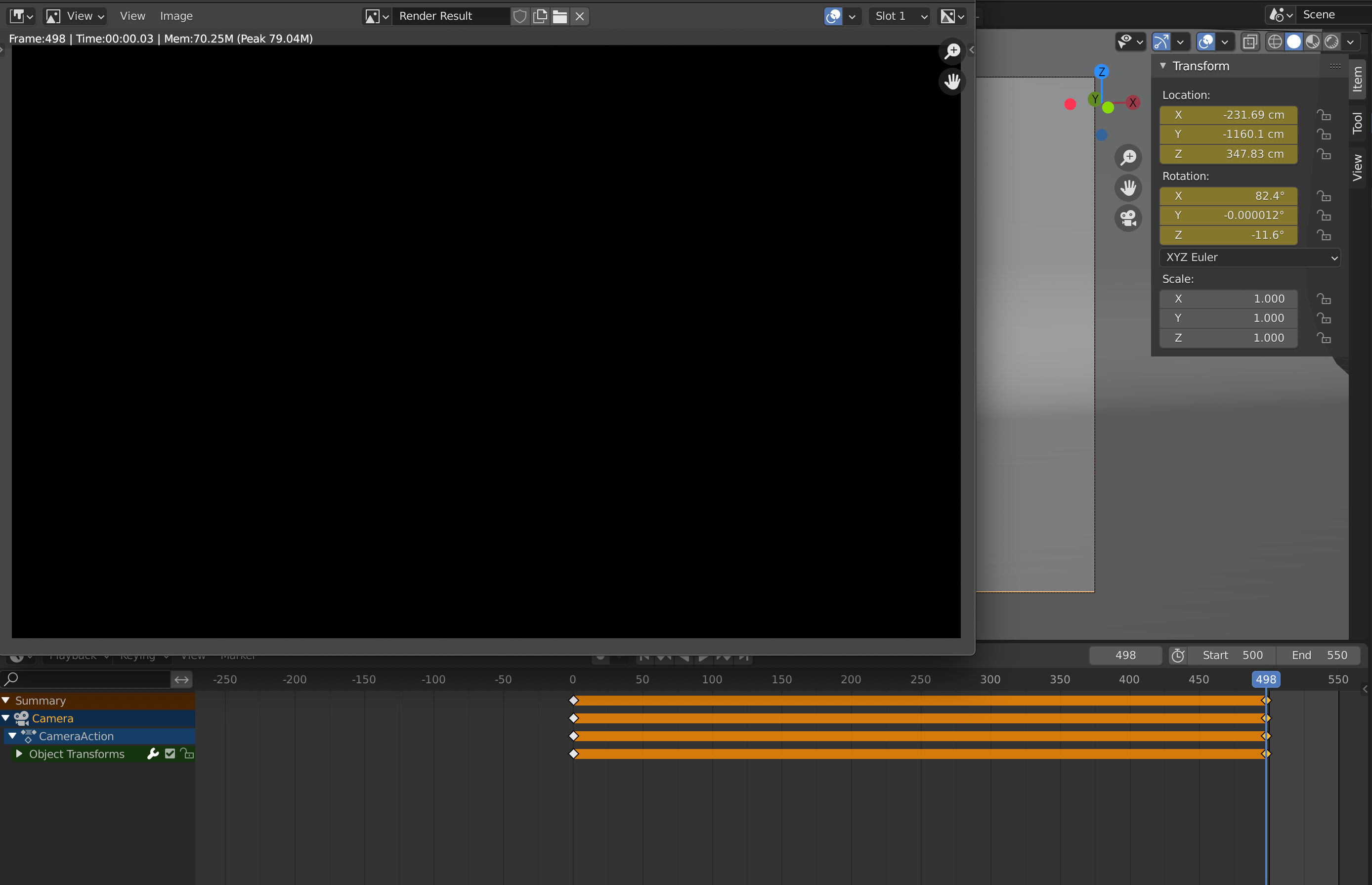Switch to the View sidebar tab
The width and height of the screenshot is (1372, 885).
coord(1358,169)
